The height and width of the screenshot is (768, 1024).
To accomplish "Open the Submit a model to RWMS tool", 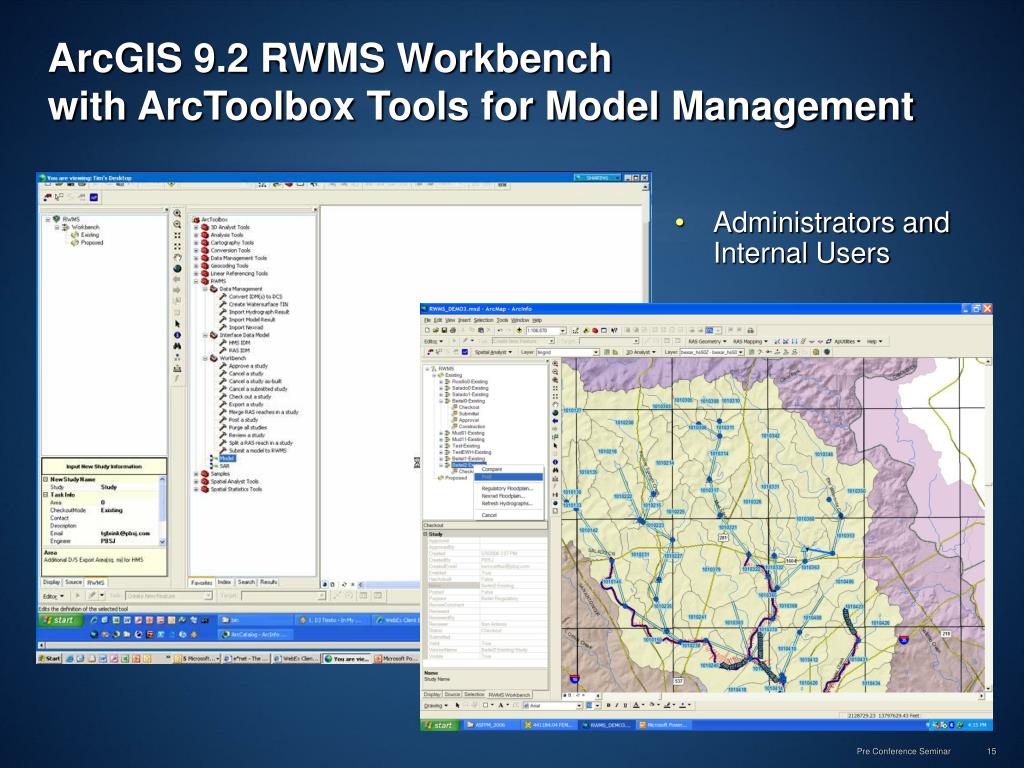I will 253,451.
